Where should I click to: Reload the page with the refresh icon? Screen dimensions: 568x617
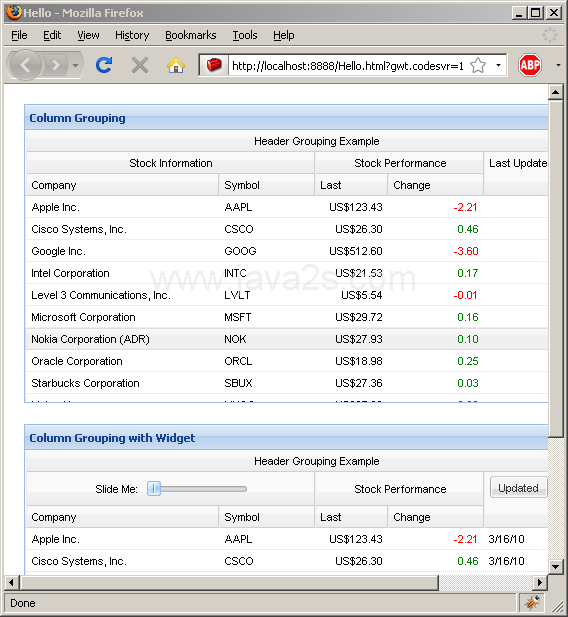point(104,65)
